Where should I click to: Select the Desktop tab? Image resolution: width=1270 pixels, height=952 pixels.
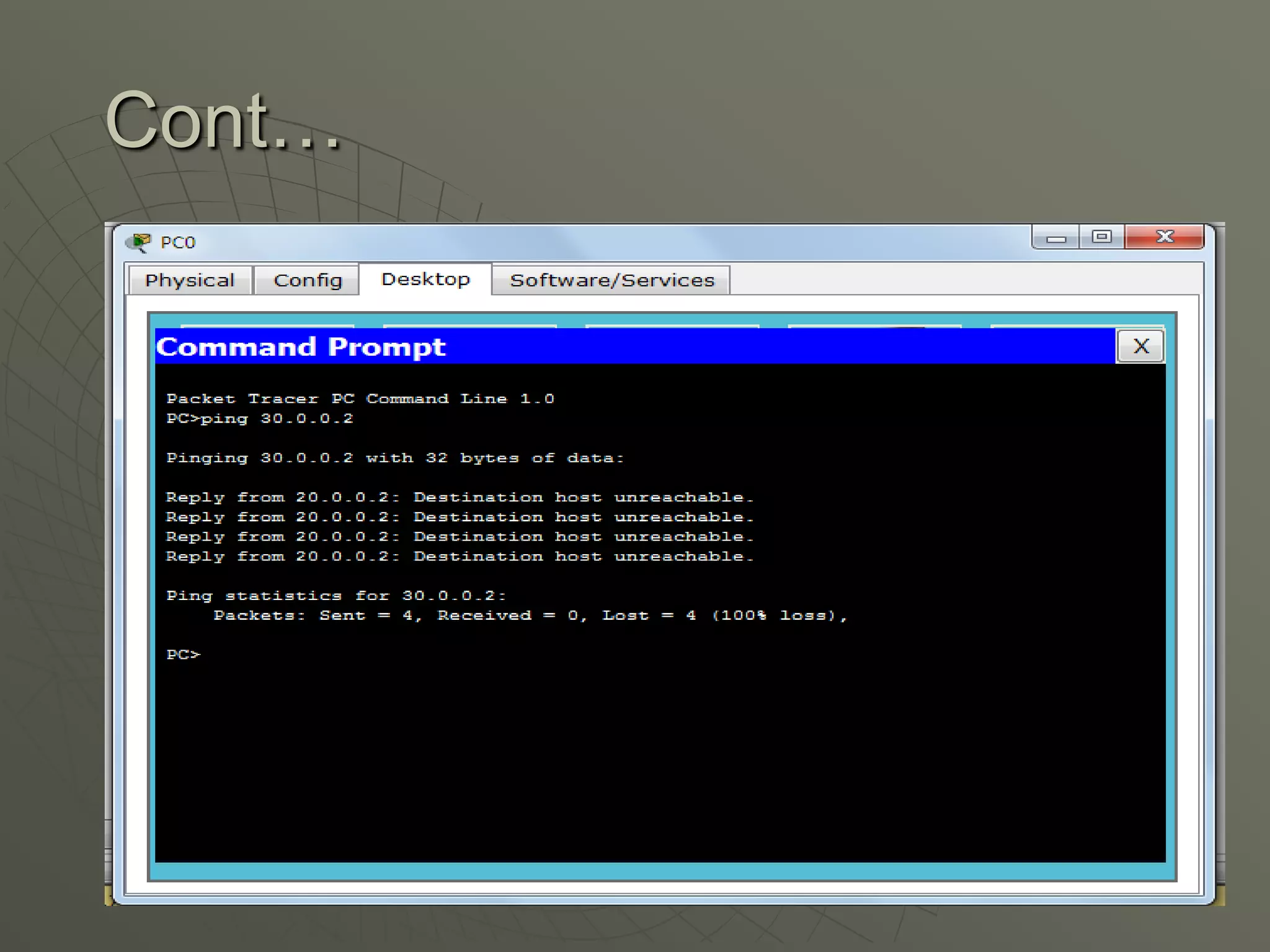coord(425,280)
